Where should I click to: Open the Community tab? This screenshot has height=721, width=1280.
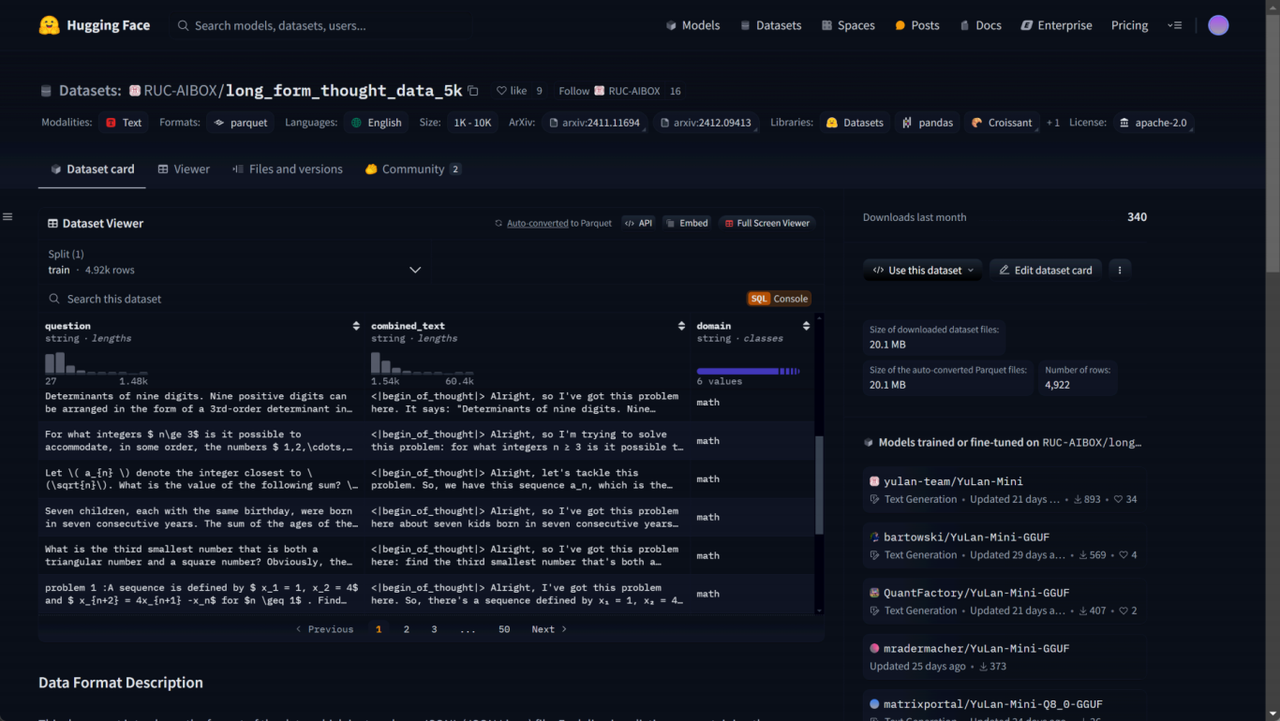click(x=412, y=169)
